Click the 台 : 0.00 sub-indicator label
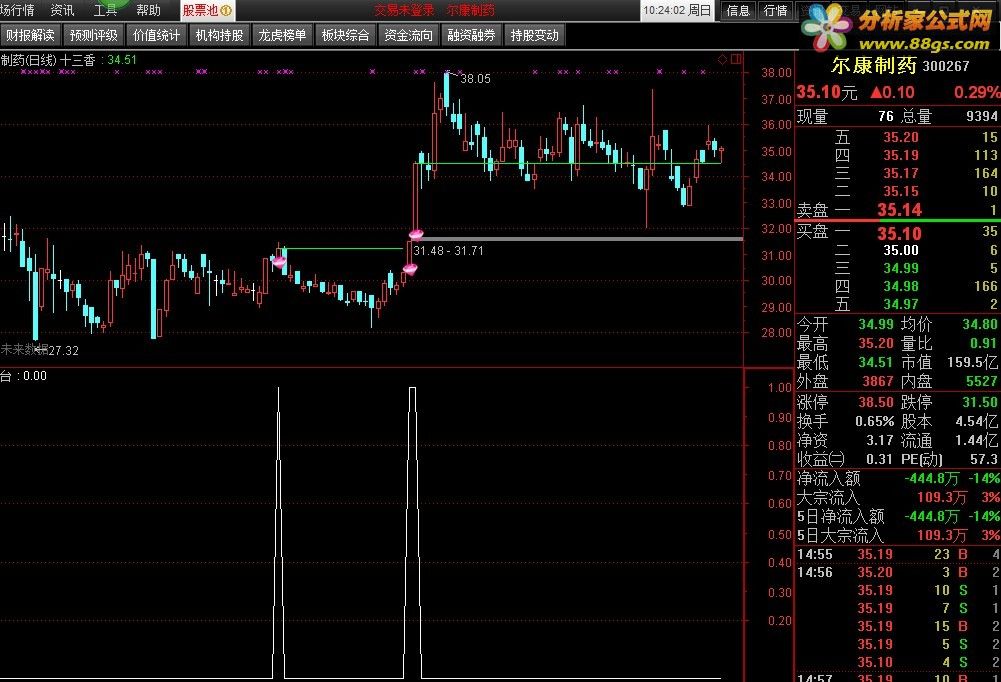 click(x=24, y=376)
